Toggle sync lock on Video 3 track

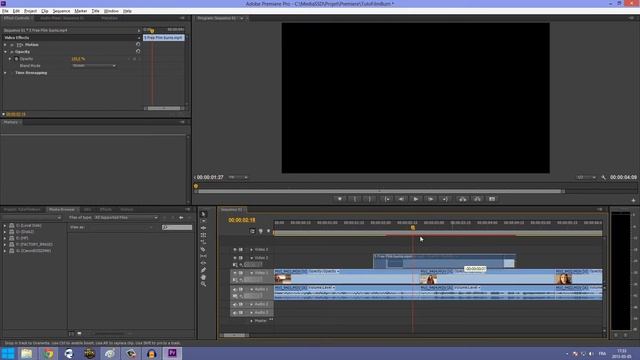[x=241, y=249]
